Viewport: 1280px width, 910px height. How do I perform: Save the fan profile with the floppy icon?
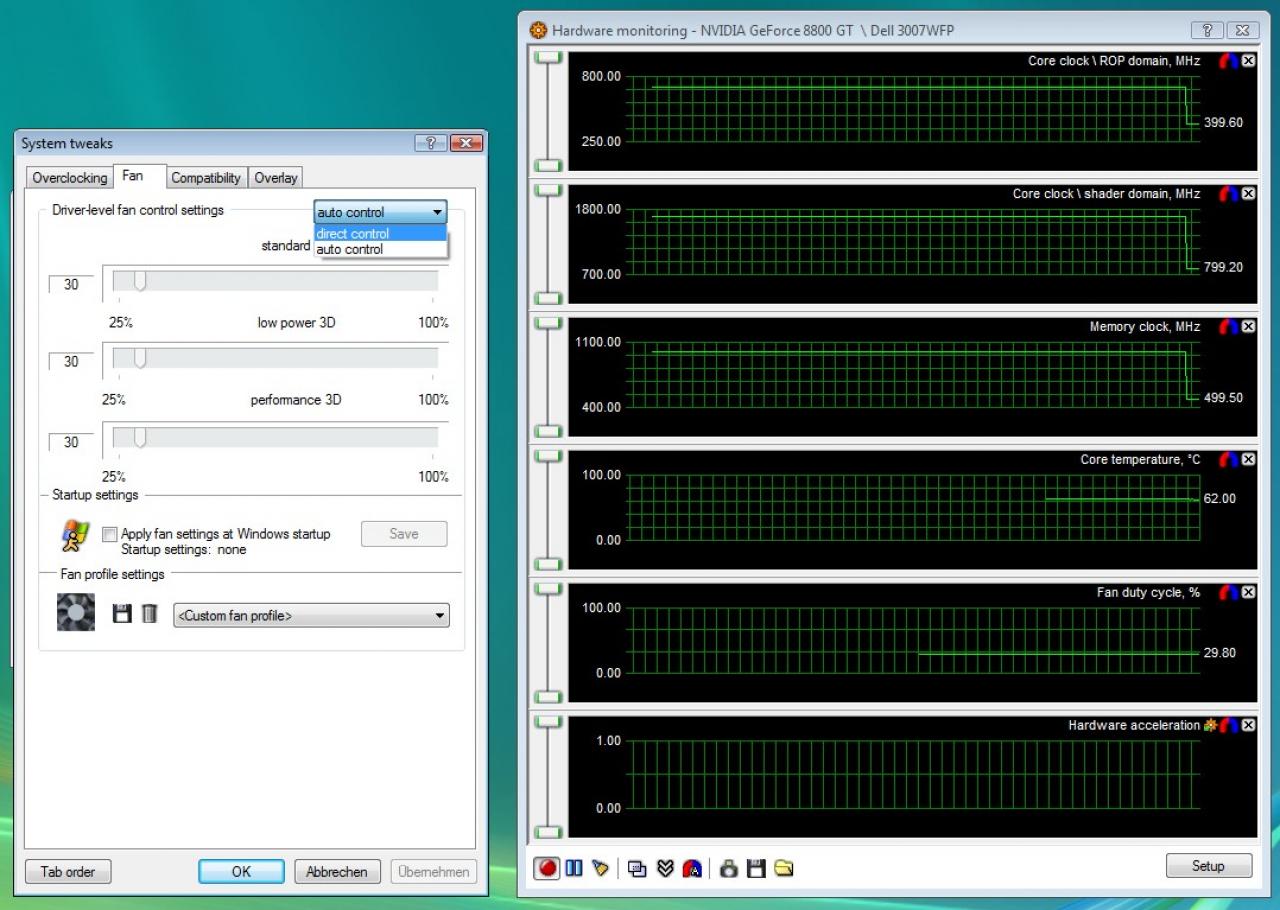click(122, 613)
